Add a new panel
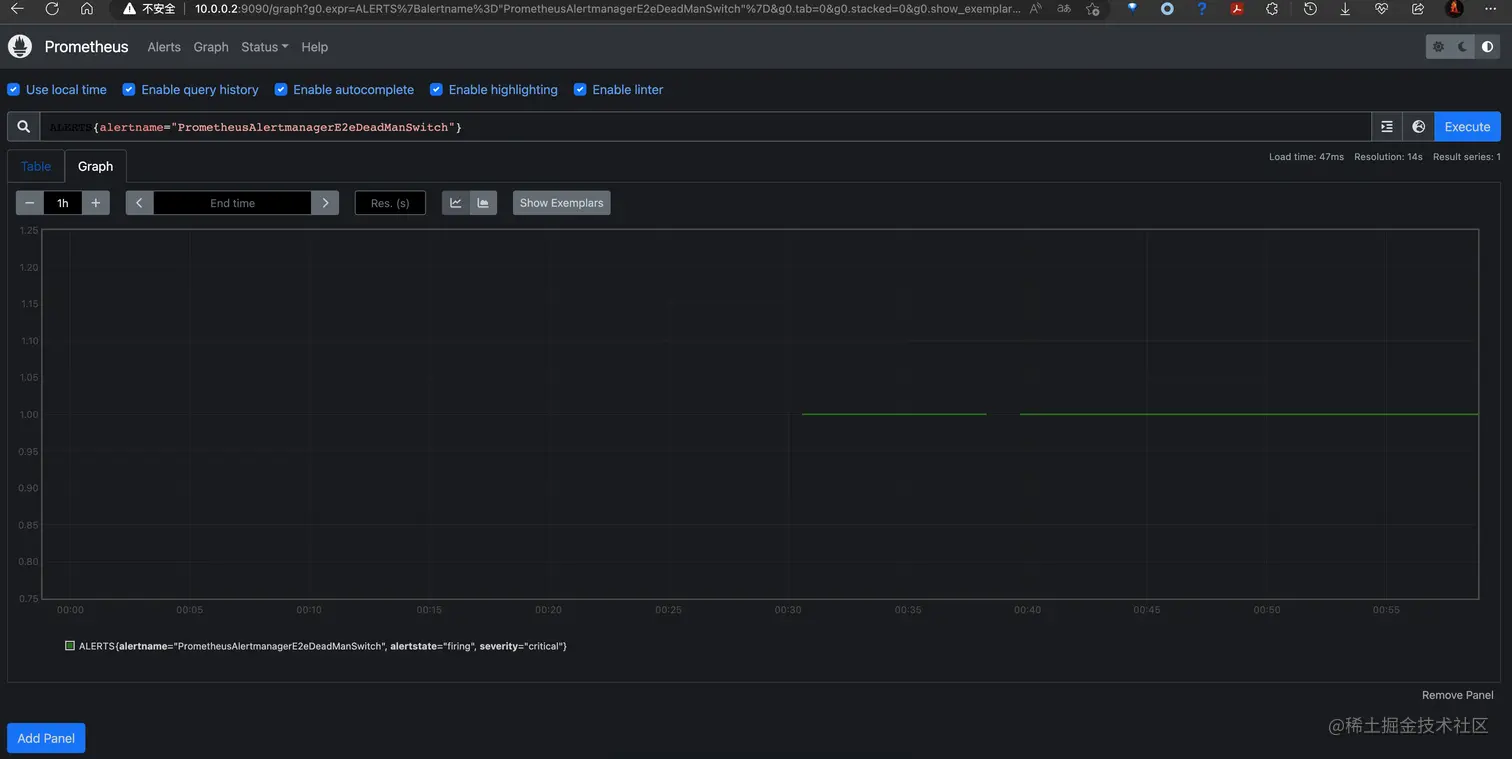1512x759 pixels. 46,738
